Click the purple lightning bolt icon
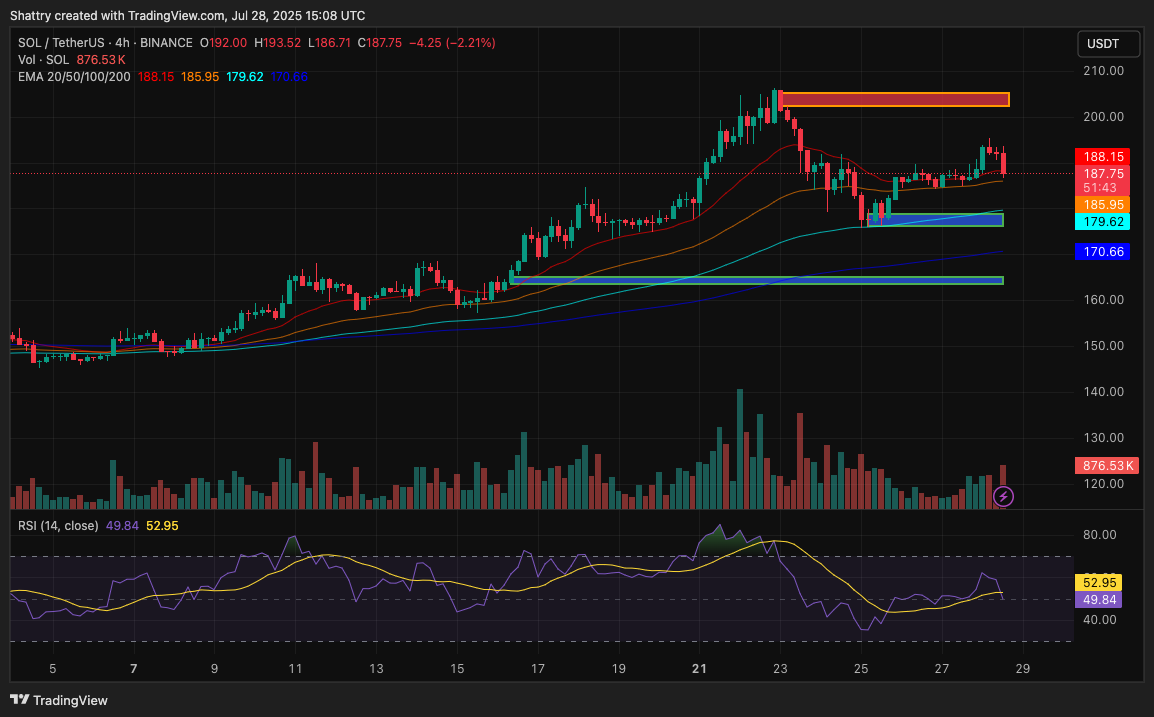The height and width of the screenshot is (717, 1154). click(1004, 496)
